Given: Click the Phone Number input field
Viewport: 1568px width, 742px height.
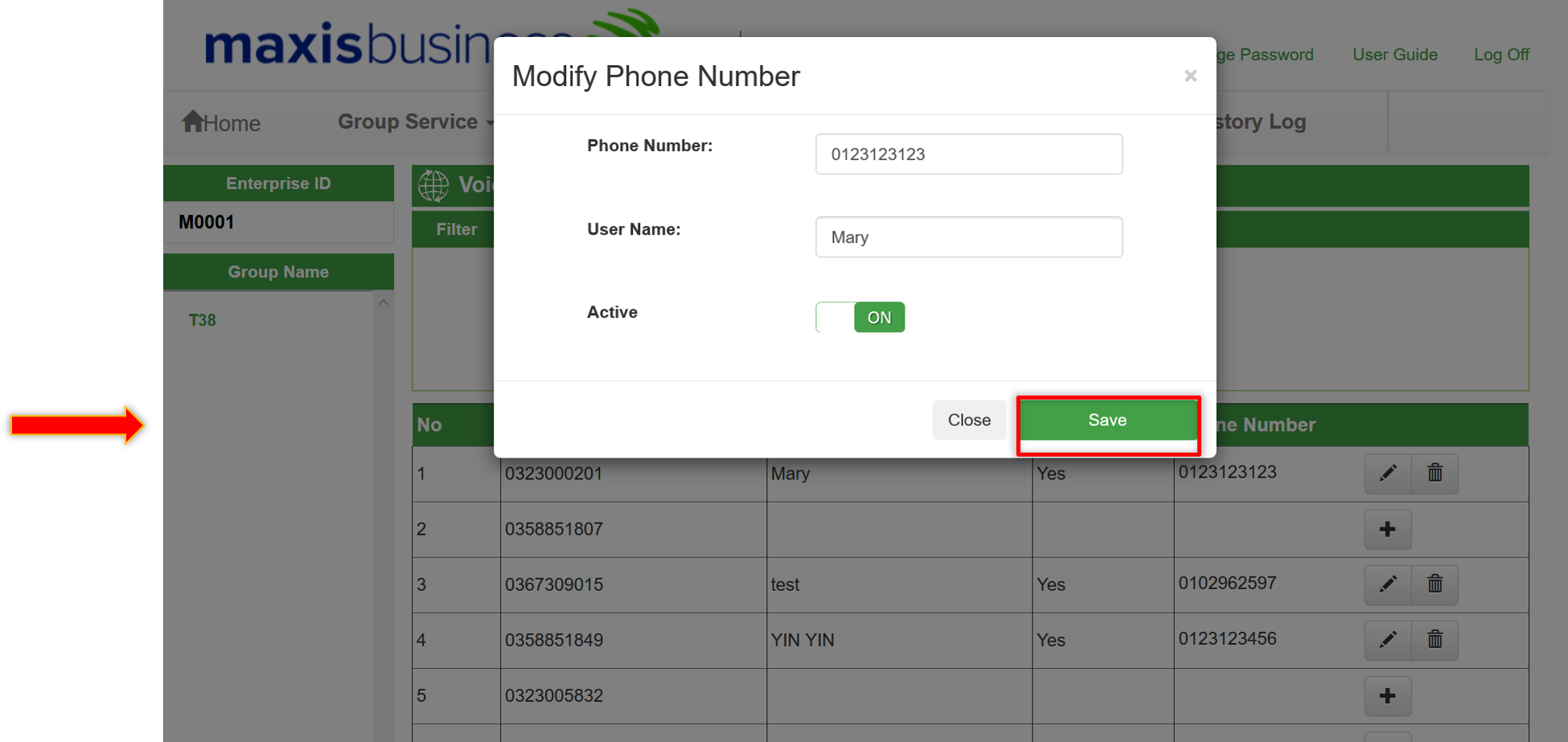Looking at the screenshot, I should point(969,154).
